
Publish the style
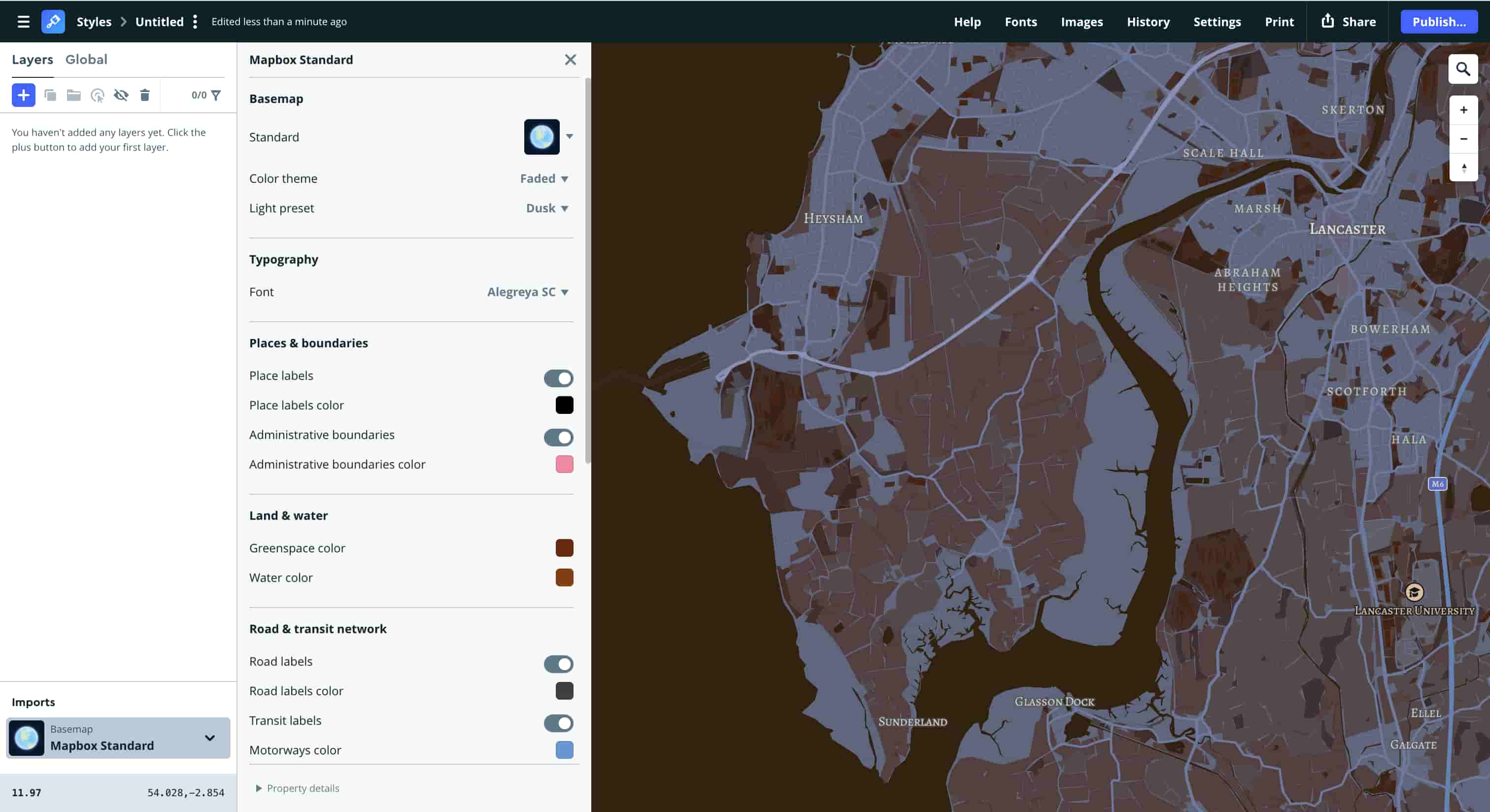point(1439,21)
